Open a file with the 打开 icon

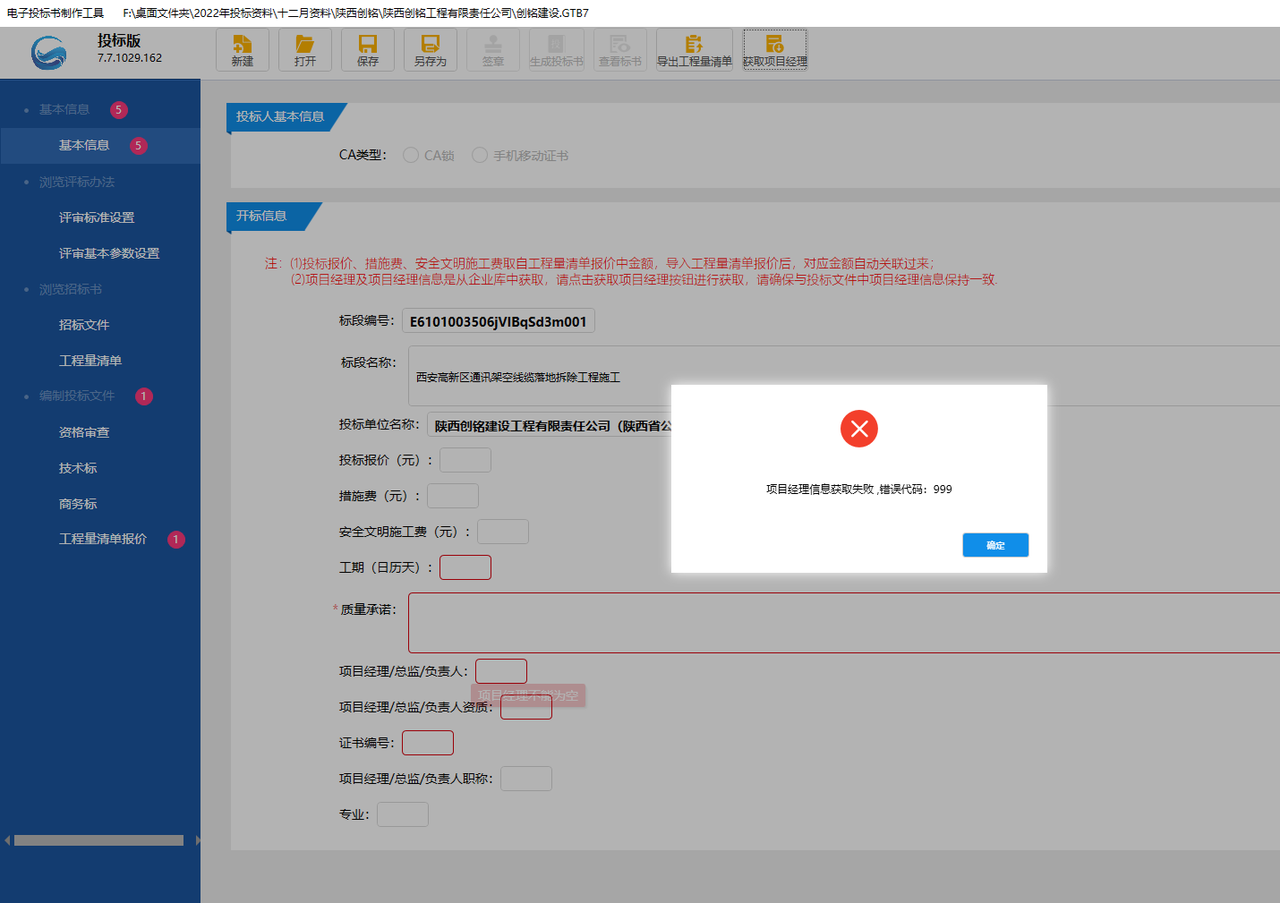pyautogui.click(x=305, y=50)
